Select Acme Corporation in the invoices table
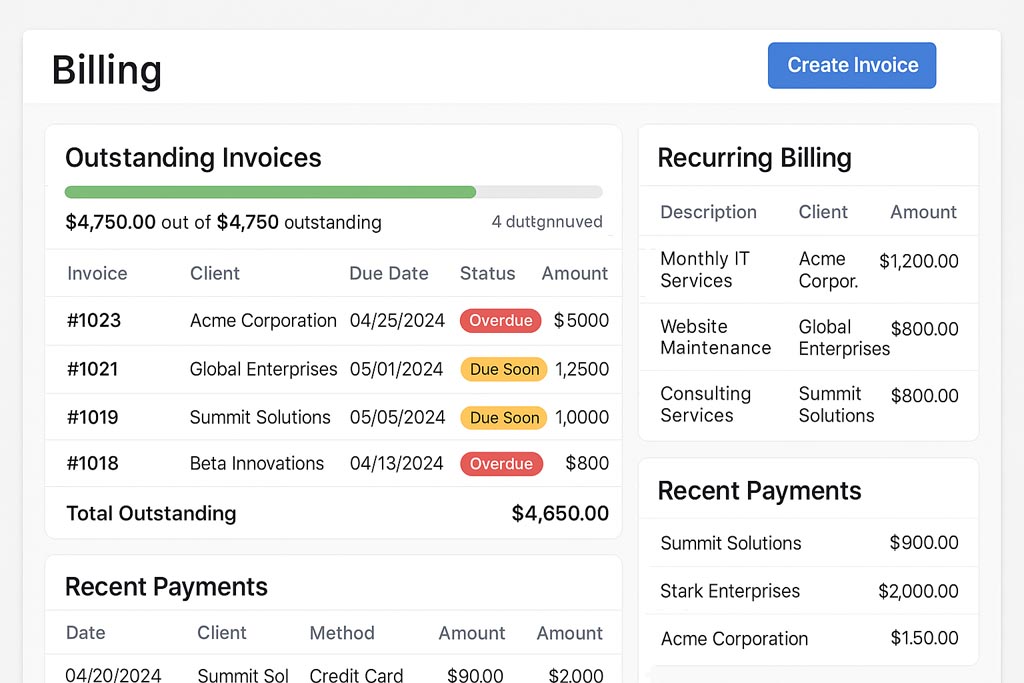Image resolution: width=1024 pixels, height=683 pixels. pyautogui.click(x=263, y=321)
